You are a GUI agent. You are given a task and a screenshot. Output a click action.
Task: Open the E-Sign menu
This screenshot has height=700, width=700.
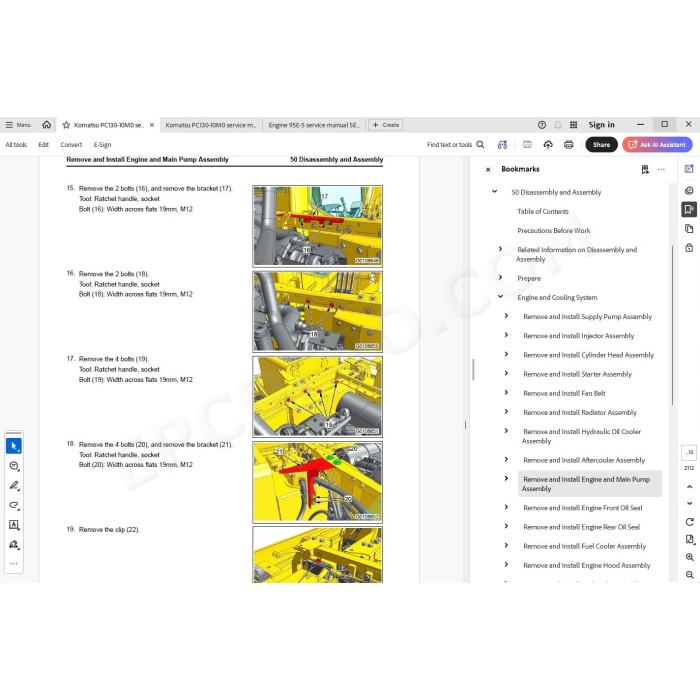[102, 145]
